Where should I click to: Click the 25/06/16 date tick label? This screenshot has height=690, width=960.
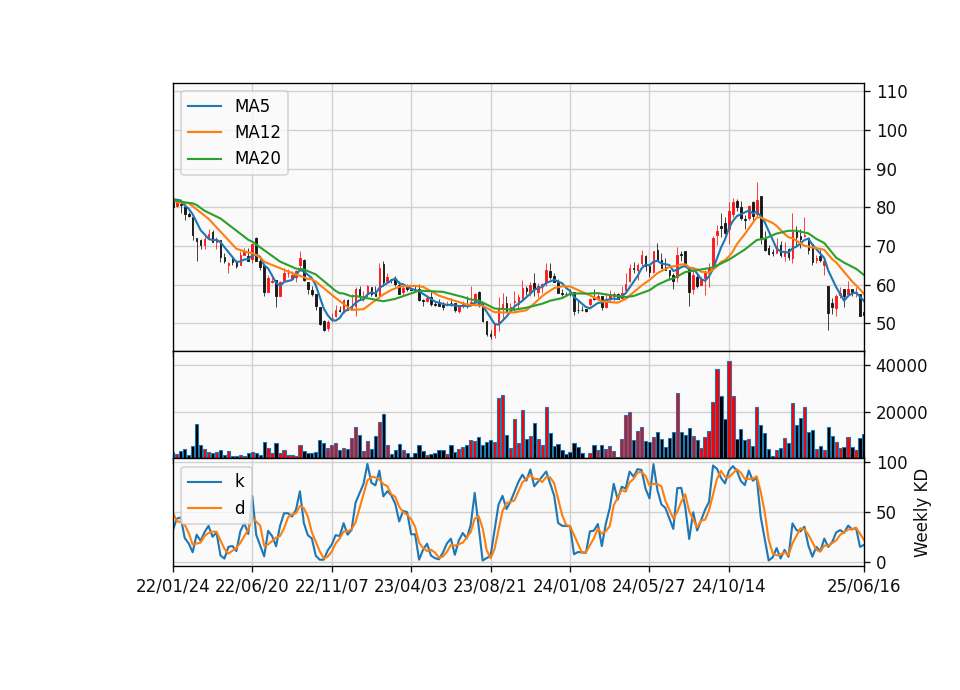864,586
